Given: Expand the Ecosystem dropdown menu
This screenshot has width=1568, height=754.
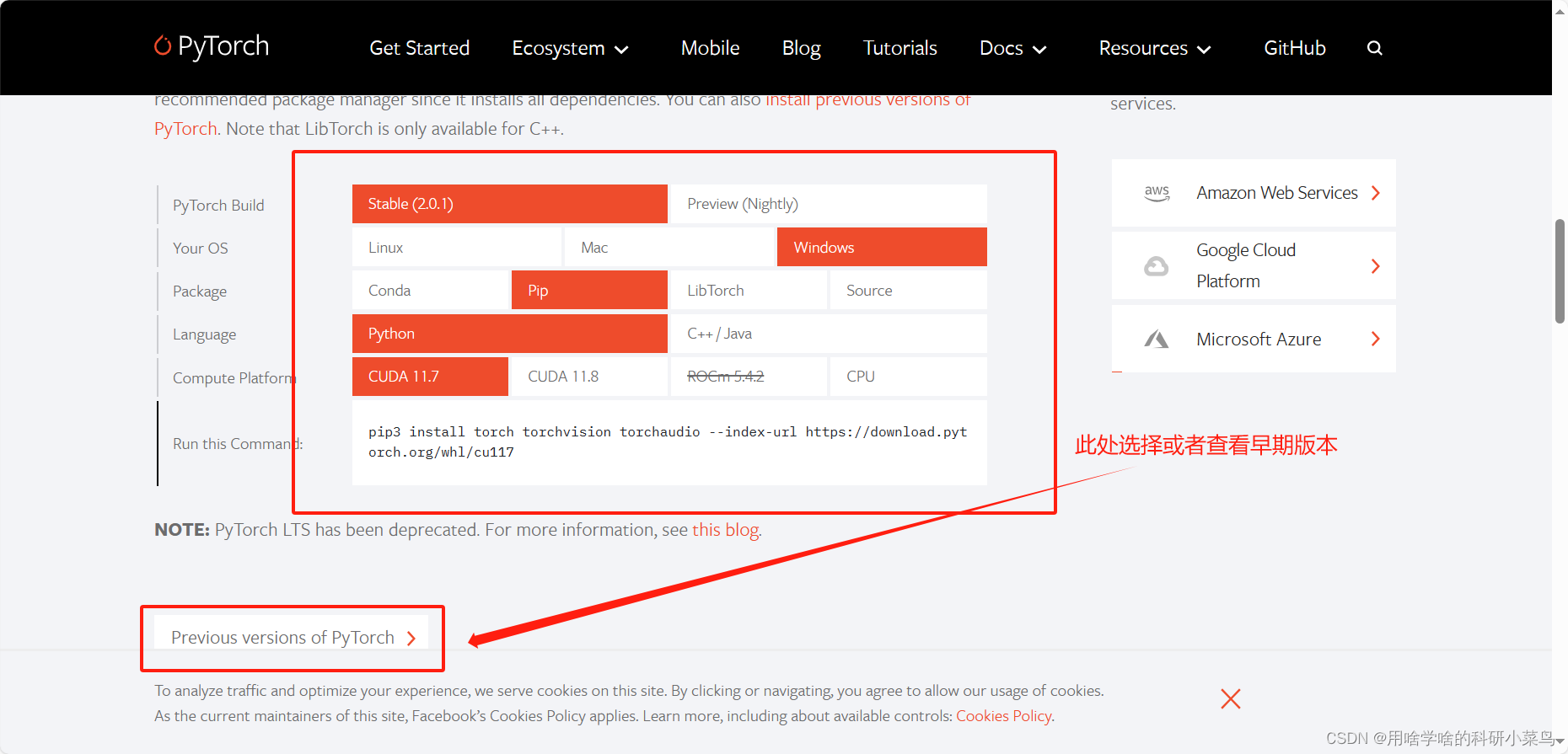Looking at the screenshot, I should (x=571, y=49).
